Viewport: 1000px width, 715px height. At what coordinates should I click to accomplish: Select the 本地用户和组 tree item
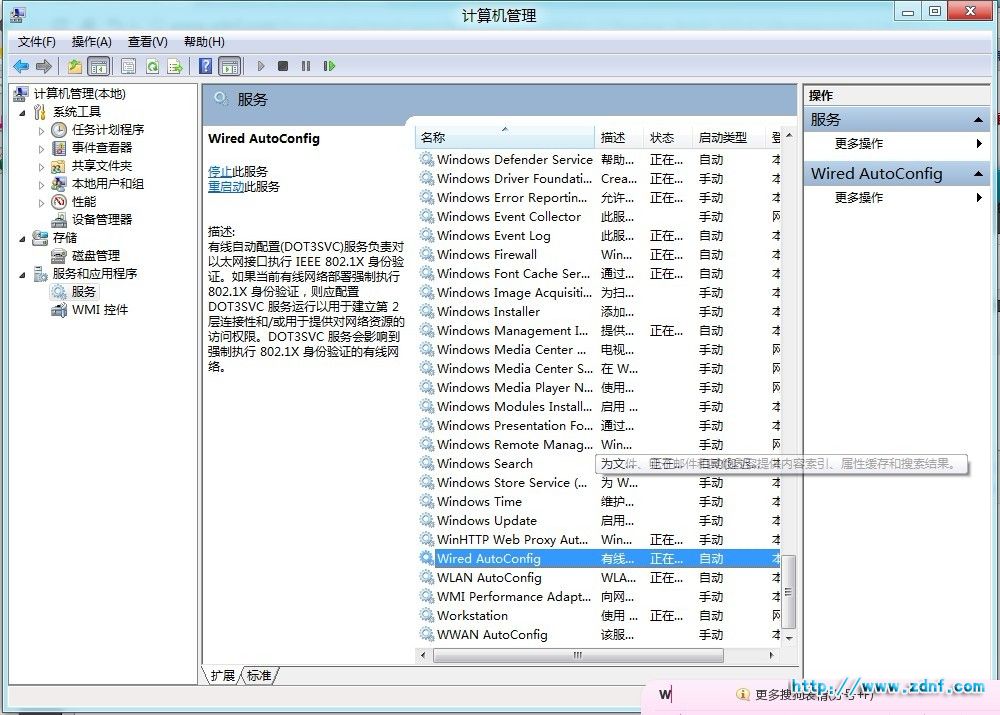click(108, 184)
